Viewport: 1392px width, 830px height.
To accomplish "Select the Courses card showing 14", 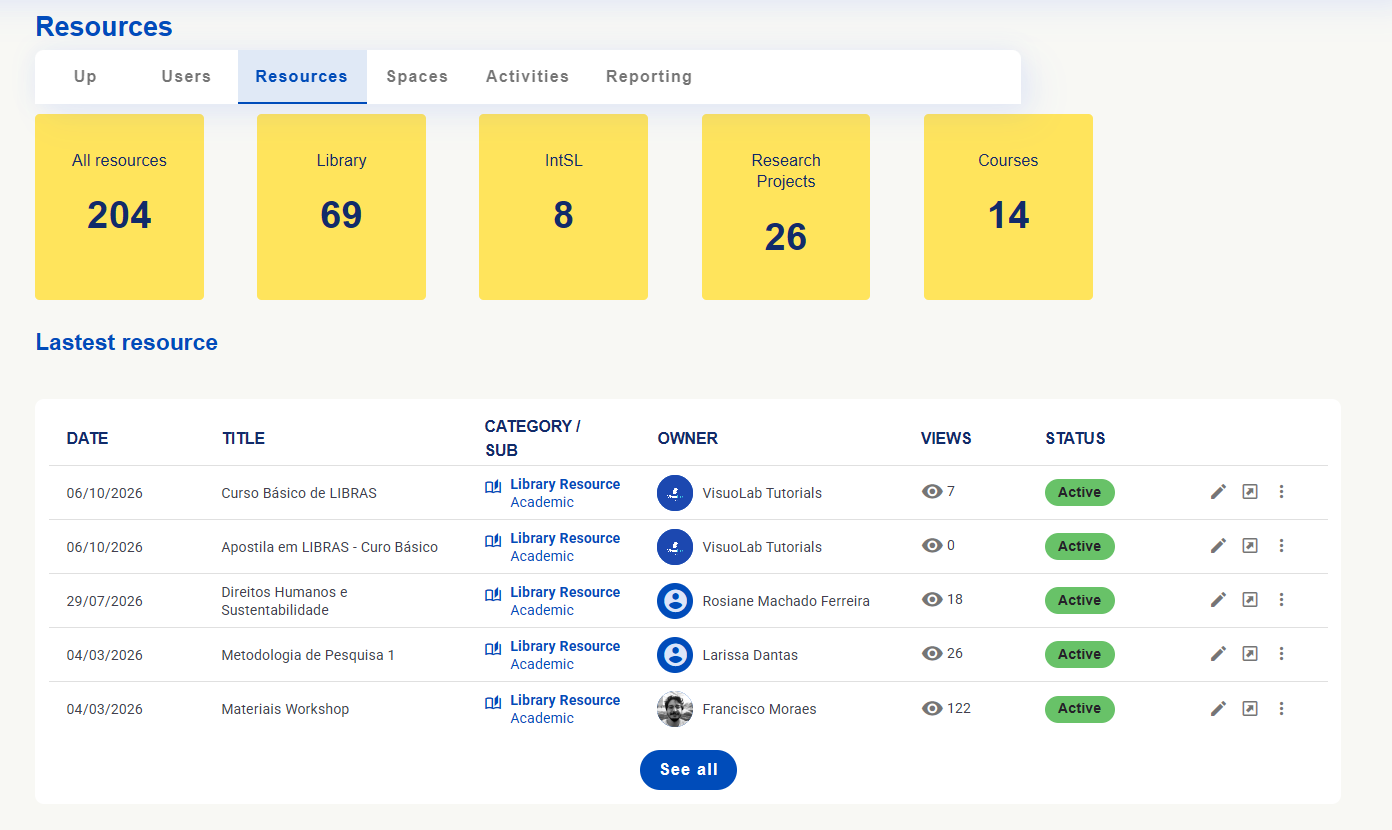I will tap(1008, 207).
